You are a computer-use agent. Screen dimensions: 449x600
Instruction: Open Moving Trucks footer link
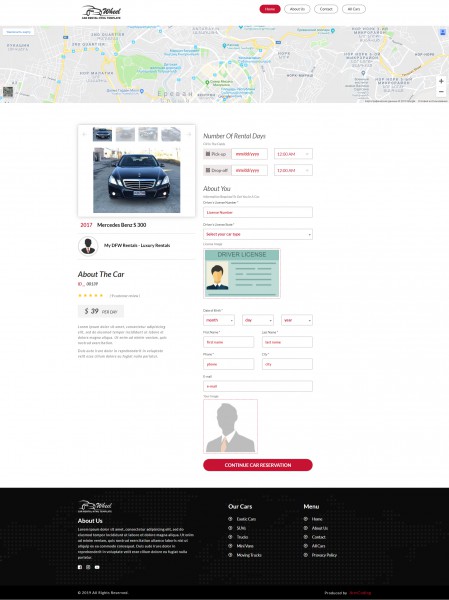[x=249, y=555]
